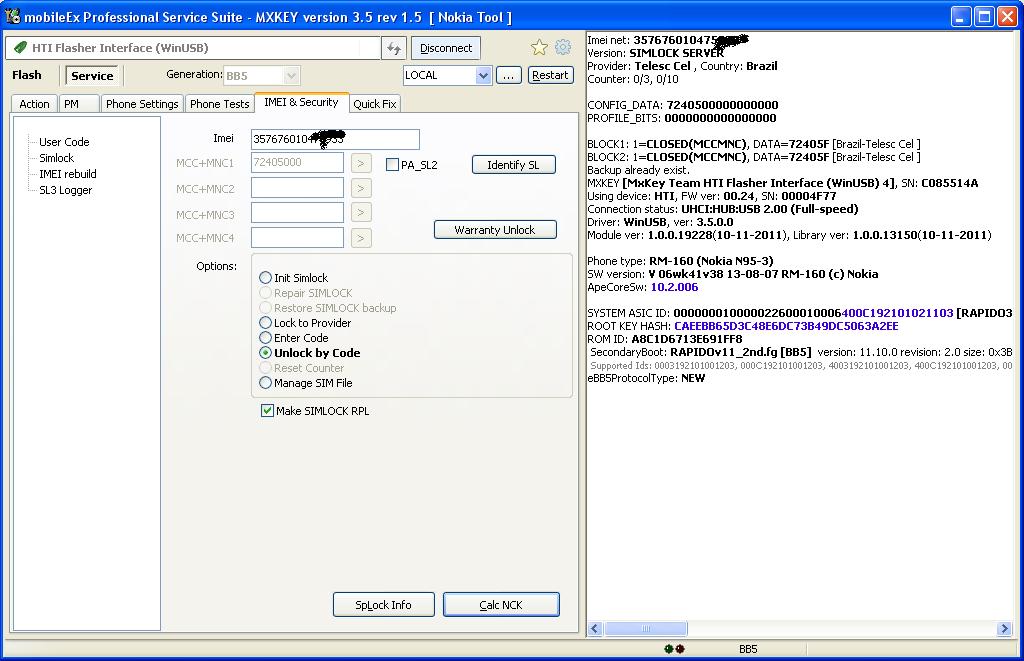Open settings via the gear icon
Screen dimensions: 1024x661
click(x=563, y=47)
